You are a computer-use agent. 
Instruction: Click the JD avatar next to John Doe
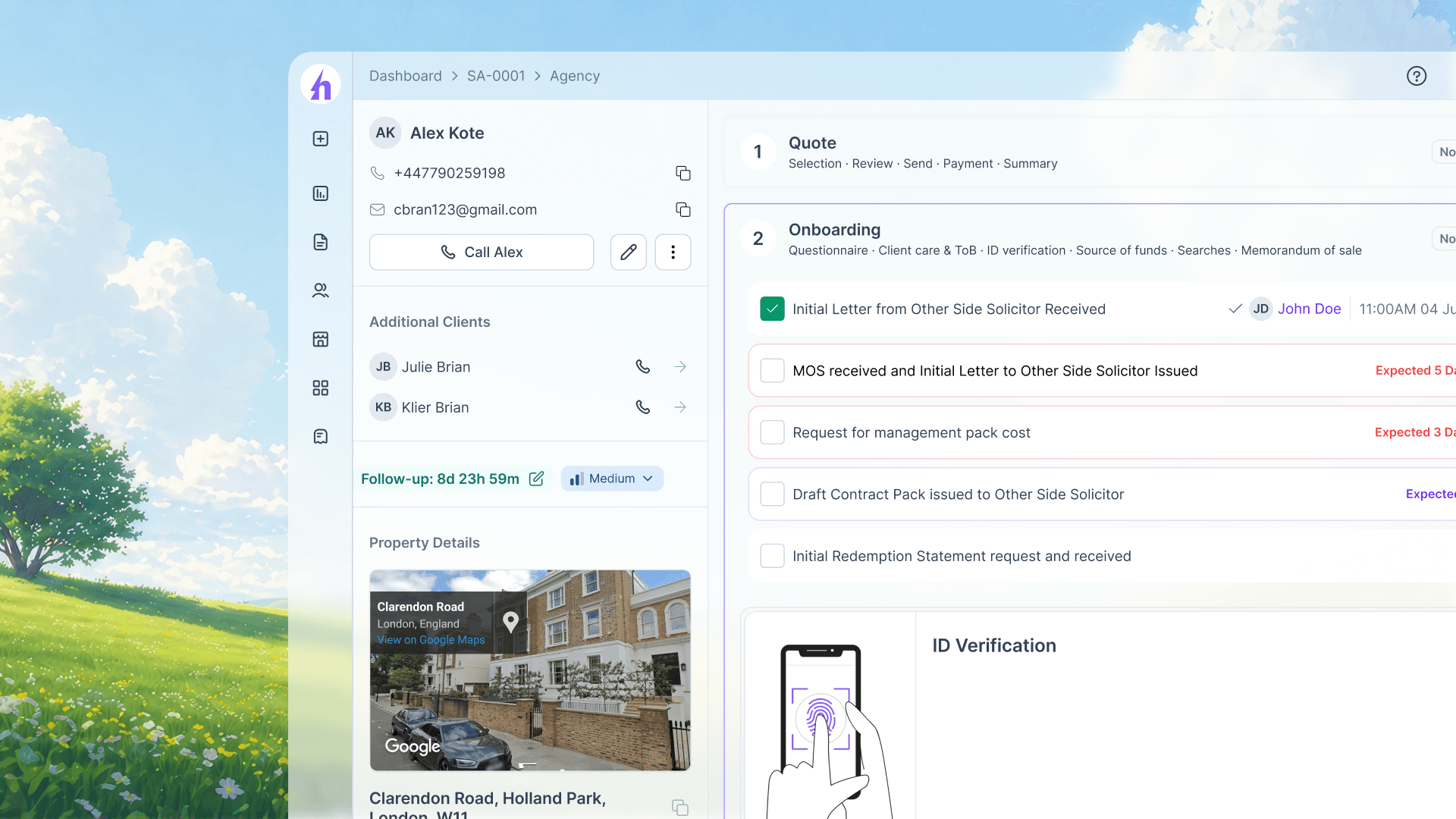point(1261,309)
